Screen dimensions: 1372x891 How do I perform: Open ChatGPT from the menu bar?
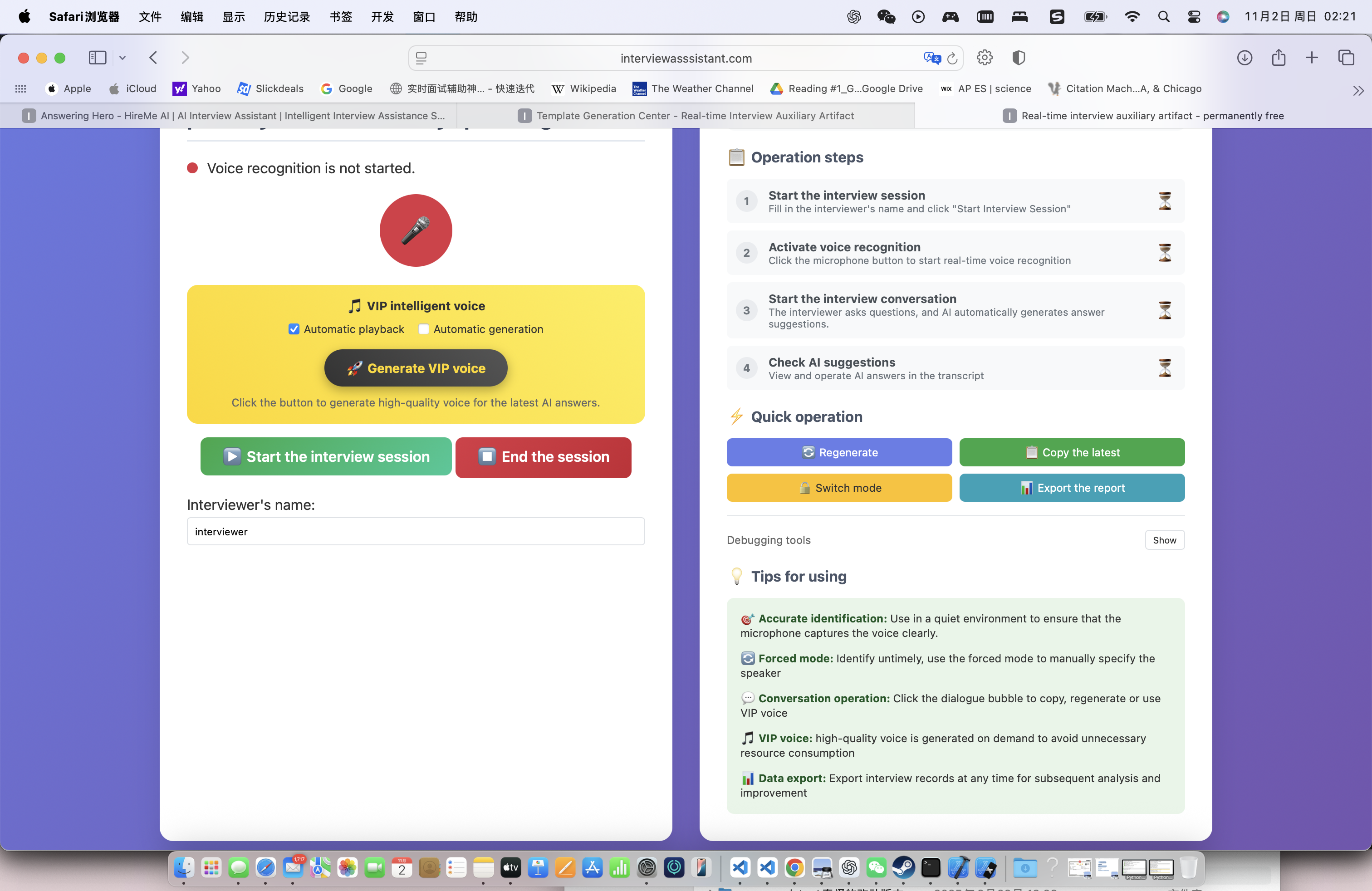coord(854,17)
